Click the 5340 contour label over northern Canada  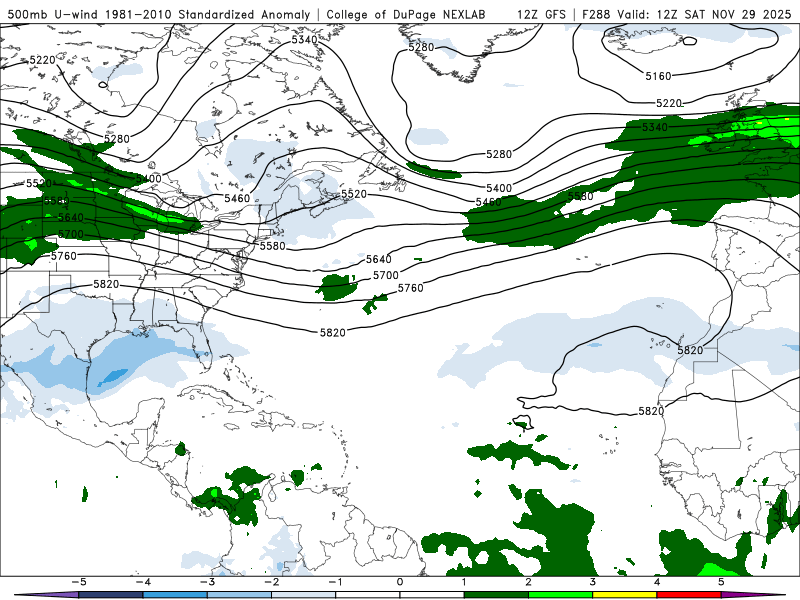(305, 39)
